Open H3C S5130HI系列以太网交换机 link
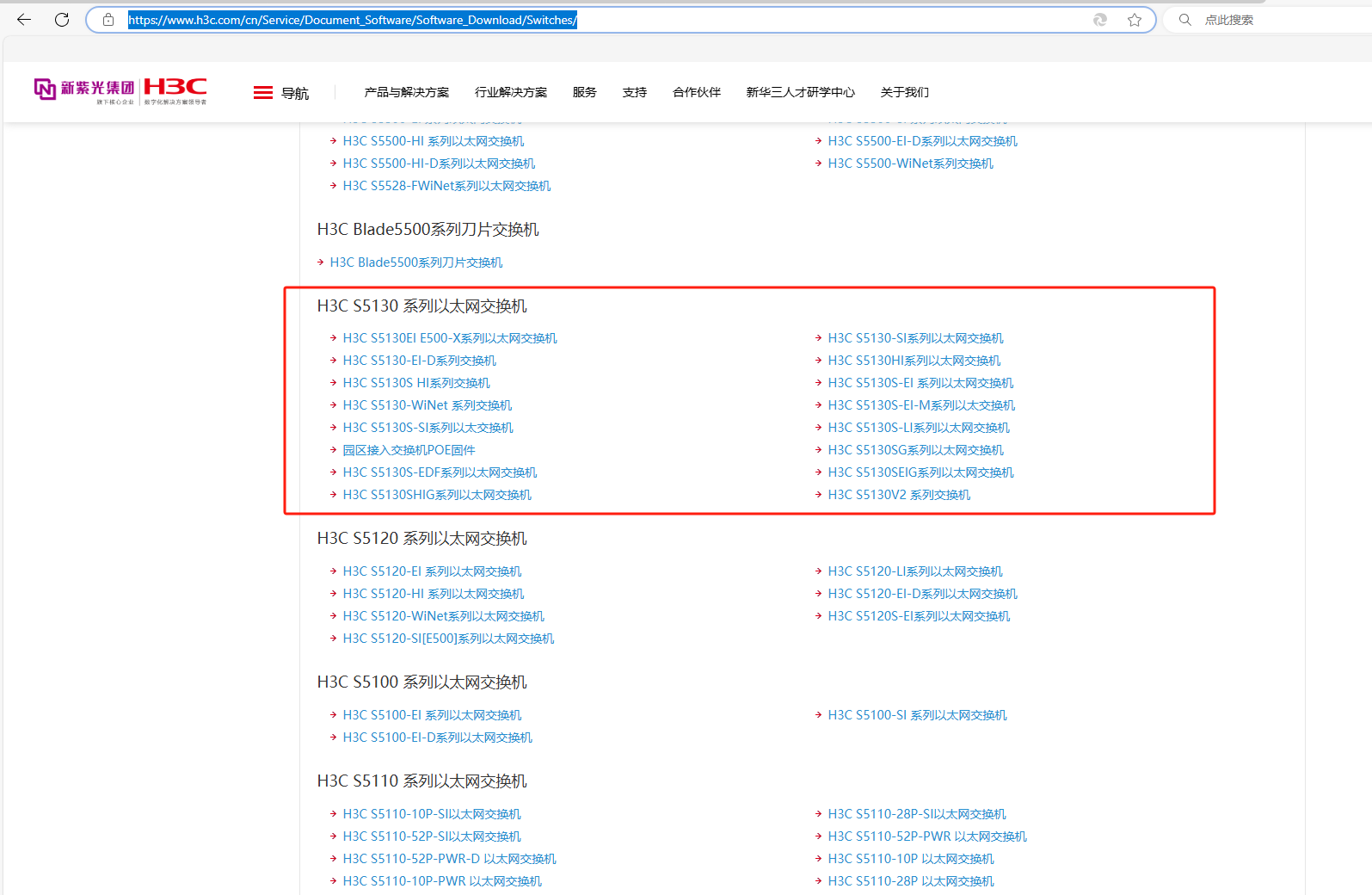 (914, 361)
